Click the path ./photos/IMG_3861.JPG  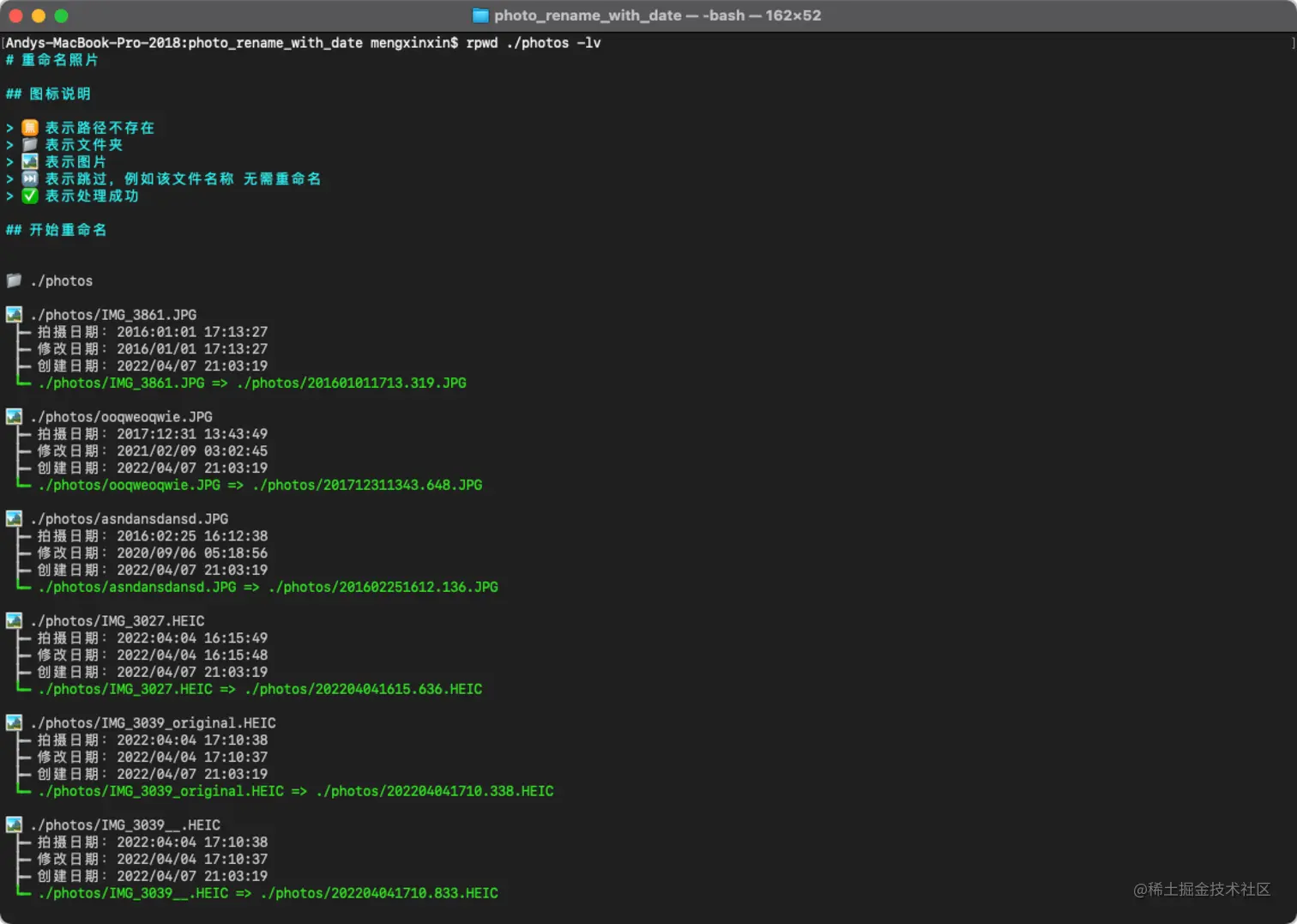click(113, 315)
